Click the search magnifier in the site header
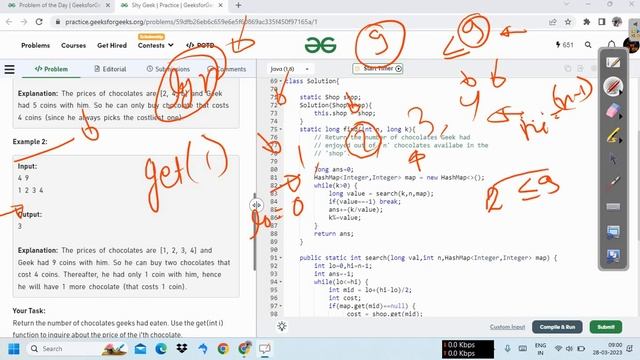This screenshot has height=360, width=640. (x=588, y=45)
